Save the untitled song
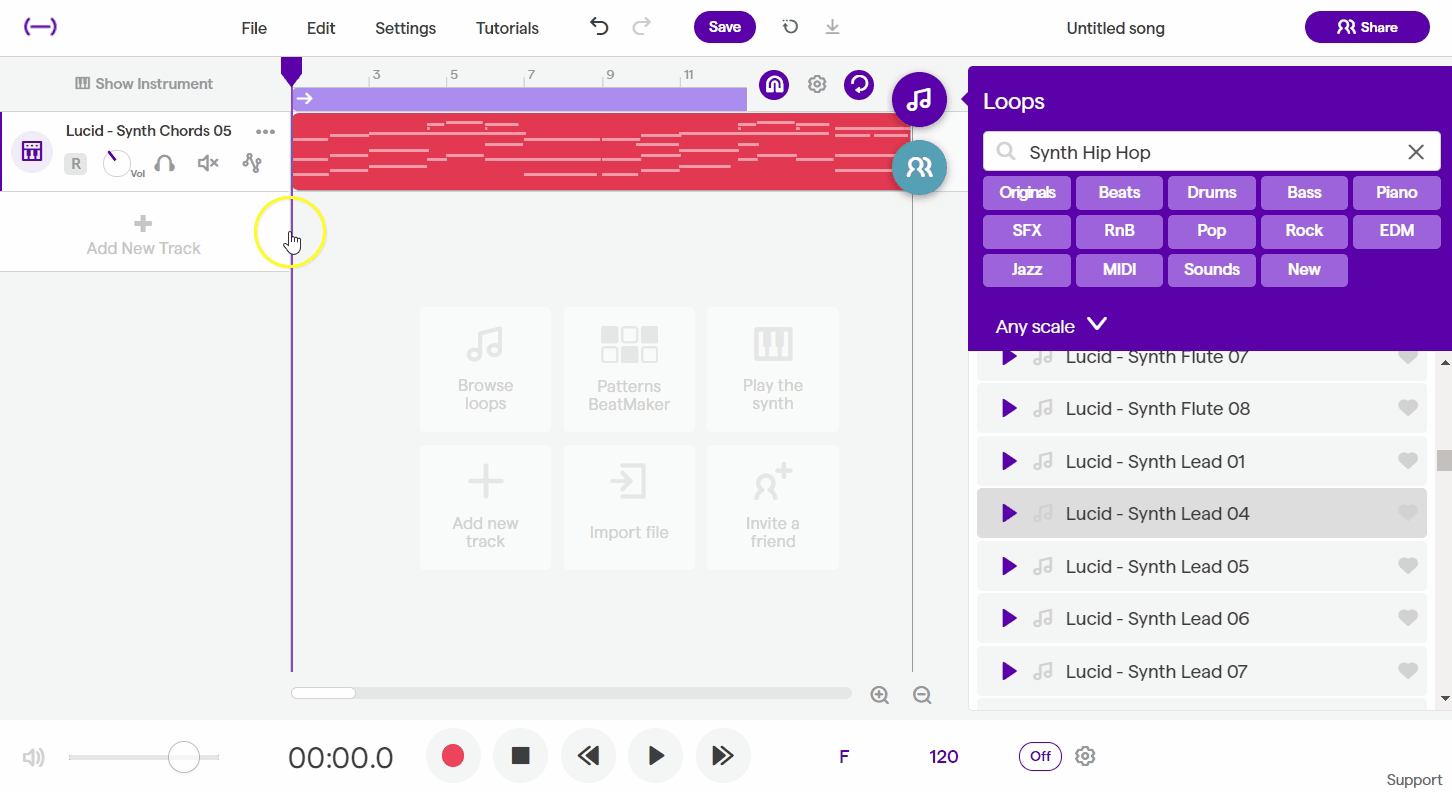 724,27
